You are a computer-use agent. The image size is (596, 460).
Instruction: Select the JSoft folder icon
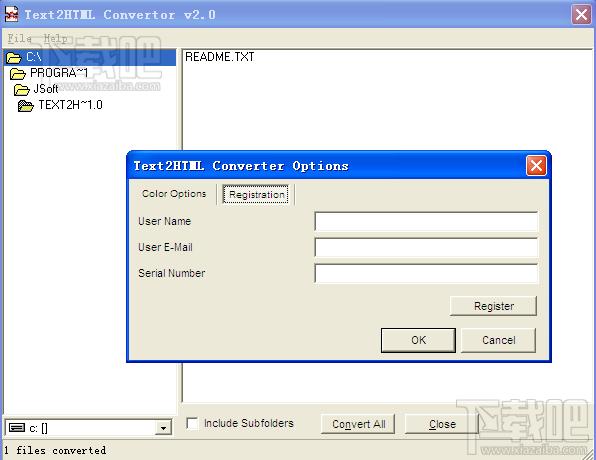(21, 90)
